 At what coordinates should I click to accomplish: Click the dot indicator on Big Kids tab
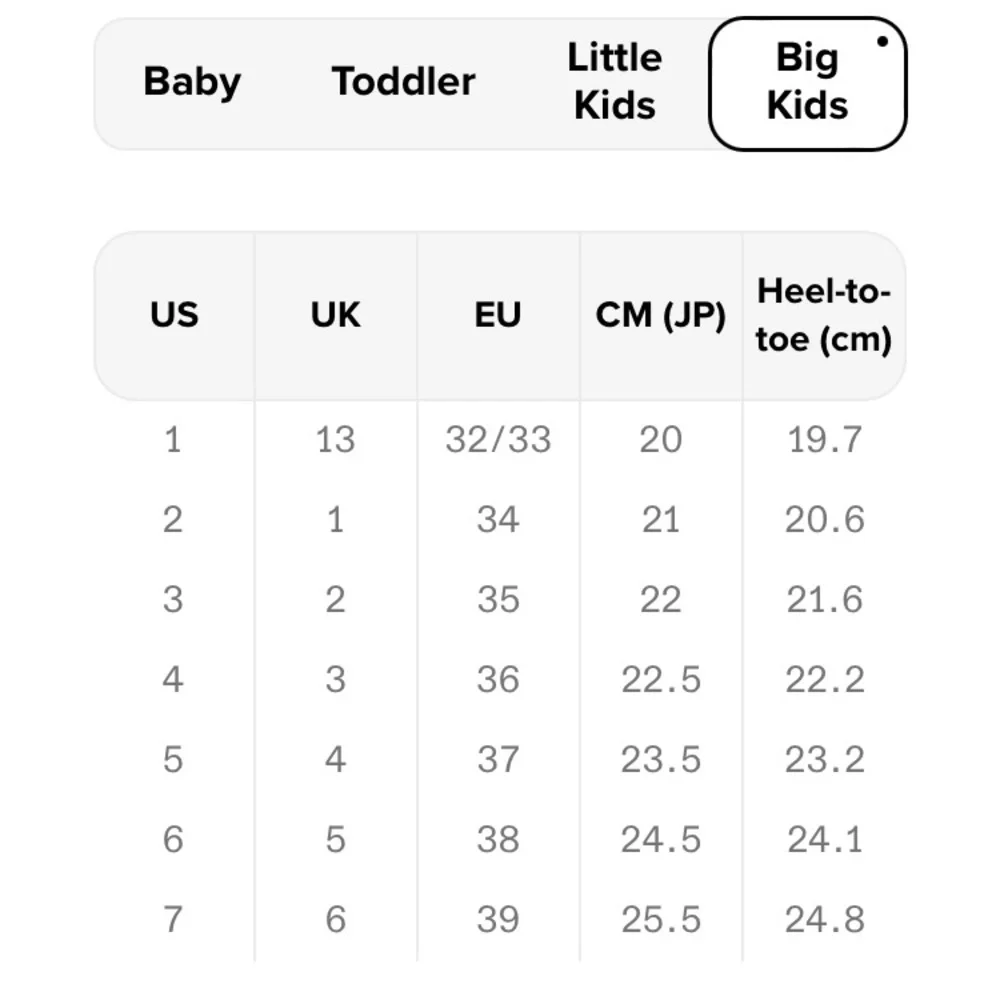pos(883,41)
